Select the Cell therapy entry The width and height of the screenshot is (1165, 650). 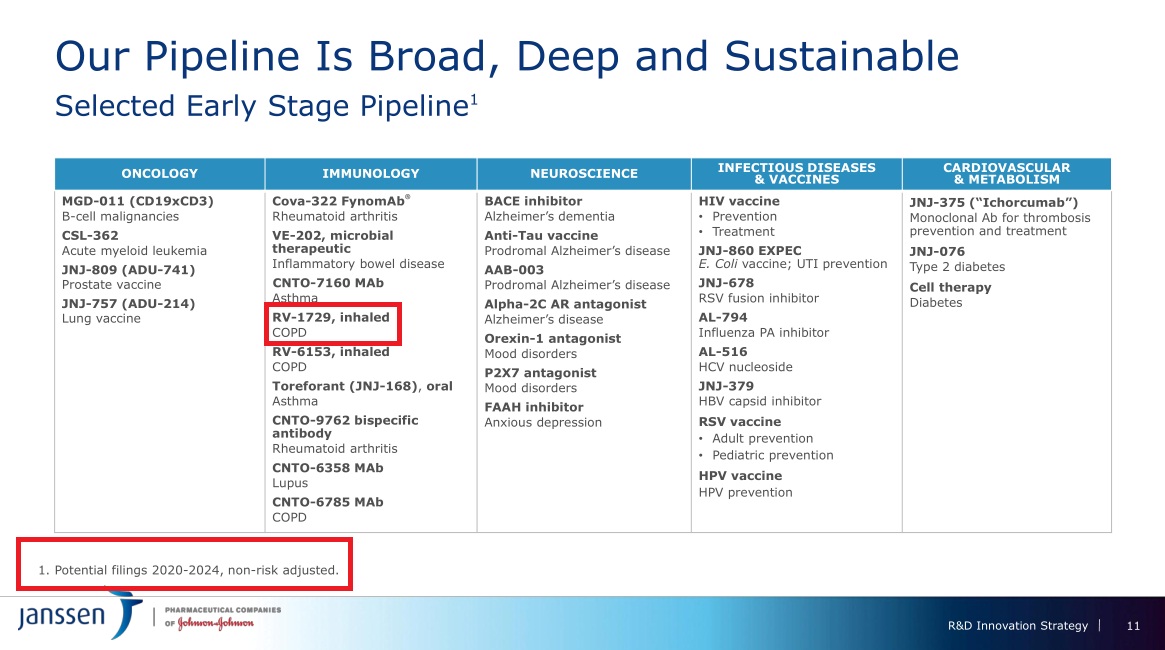click(950, 288)
